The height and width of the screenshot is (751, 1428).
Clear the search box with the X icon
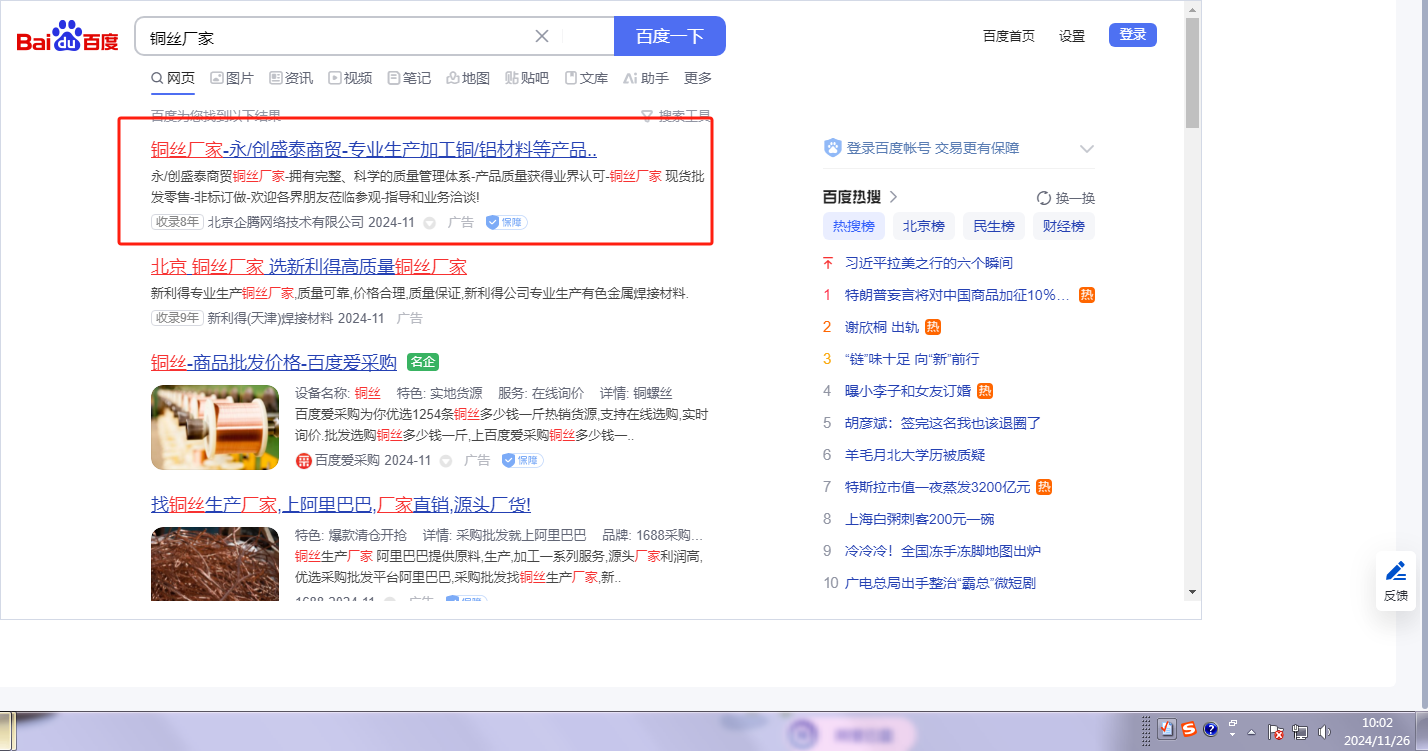pos(542,36)
